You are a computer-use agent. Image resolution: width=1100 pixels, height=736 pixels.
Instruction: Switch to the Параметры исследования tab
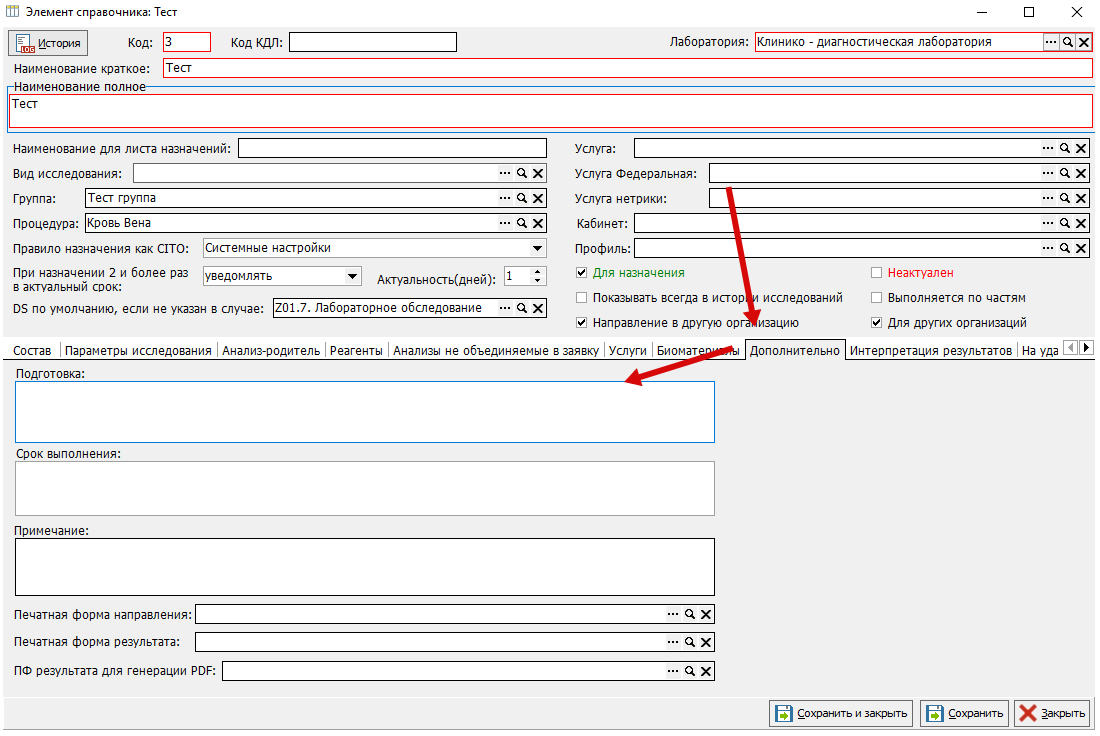coord(138,351)
